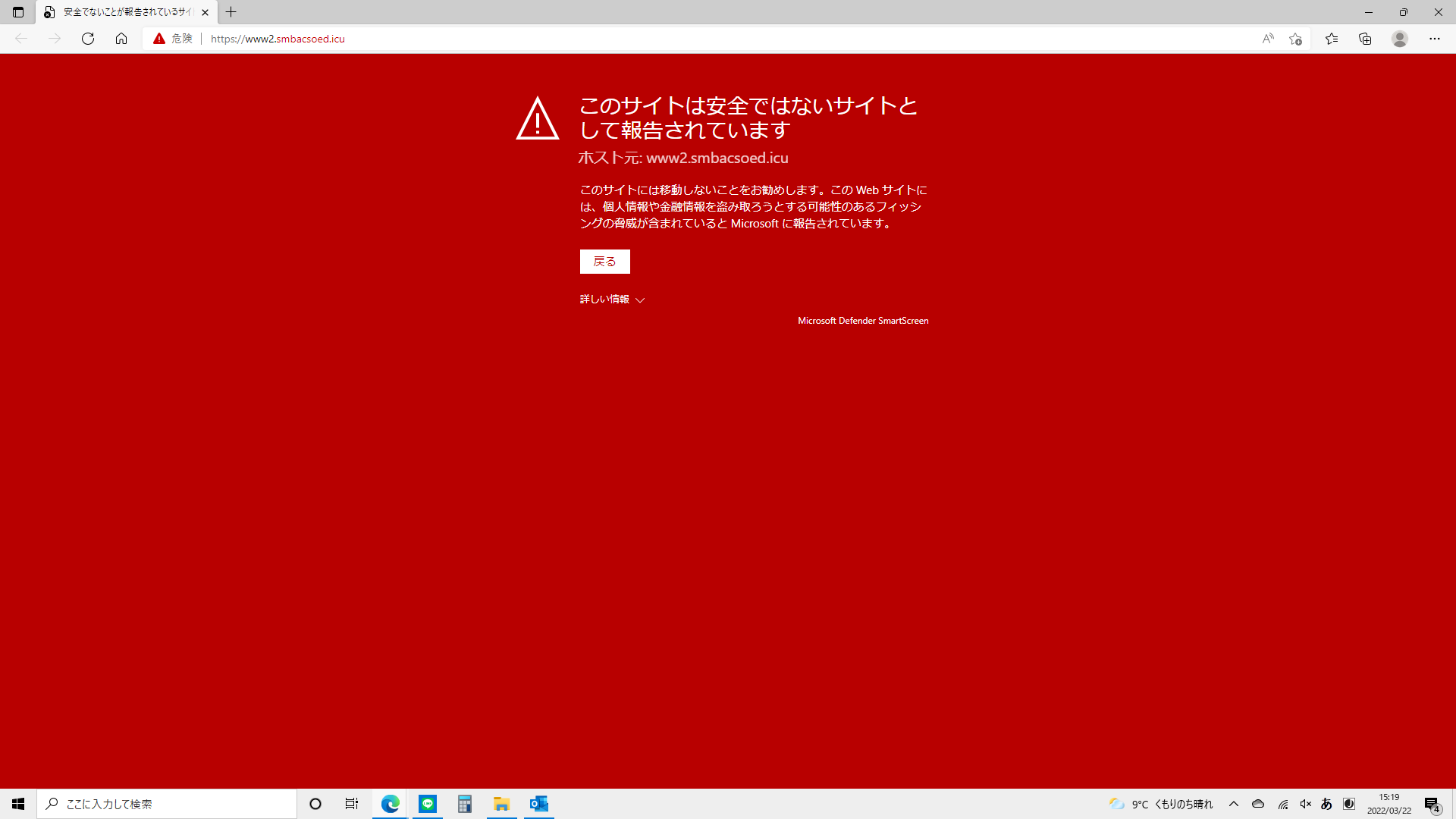This screenshot has height=819, width=1456.
Task: Click the IME mode tray icon
Action: point(1349,804)
